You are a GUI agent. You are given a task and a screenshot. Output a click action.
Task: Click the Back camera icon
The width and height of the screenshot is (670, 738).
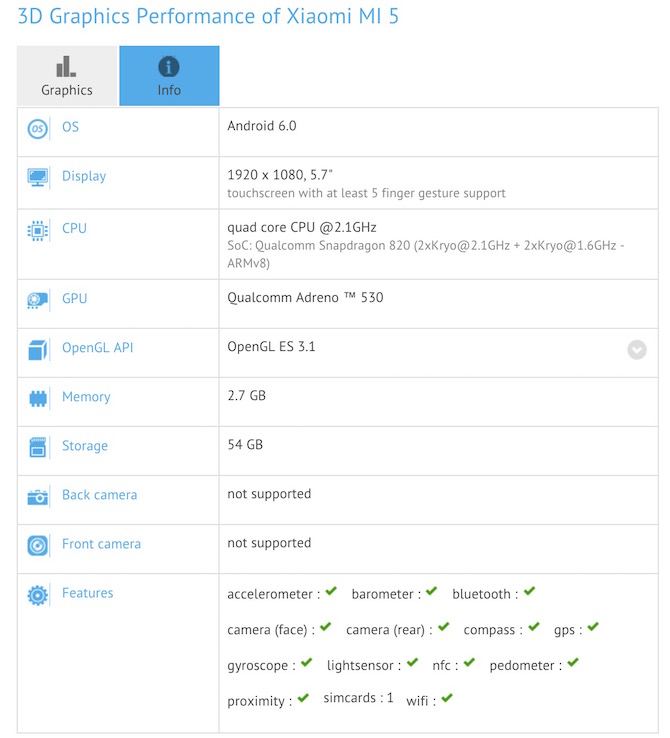(x=38, y=496)
